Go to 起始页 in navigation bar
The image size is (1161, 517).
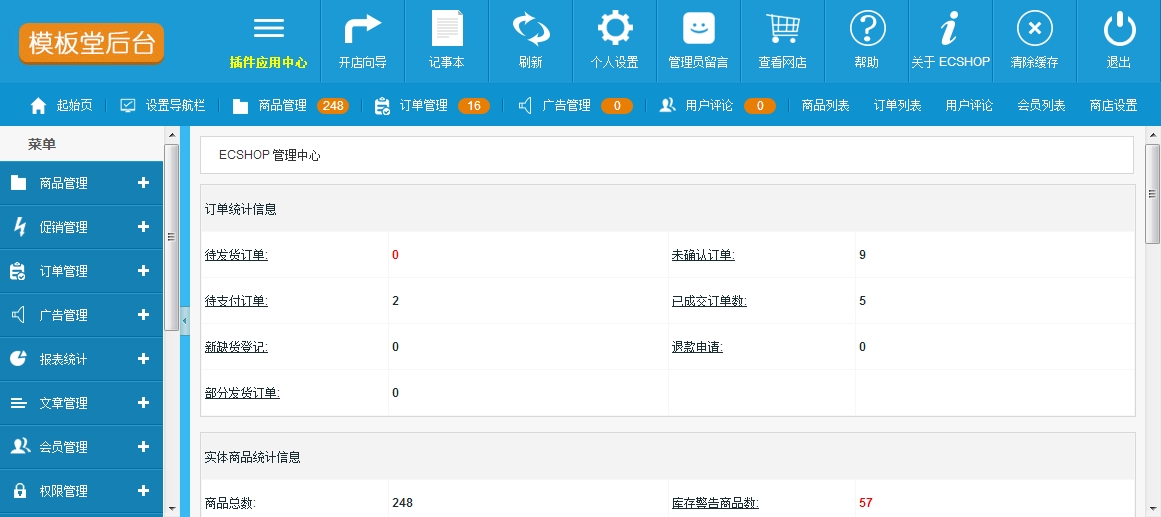click(74, 105)
